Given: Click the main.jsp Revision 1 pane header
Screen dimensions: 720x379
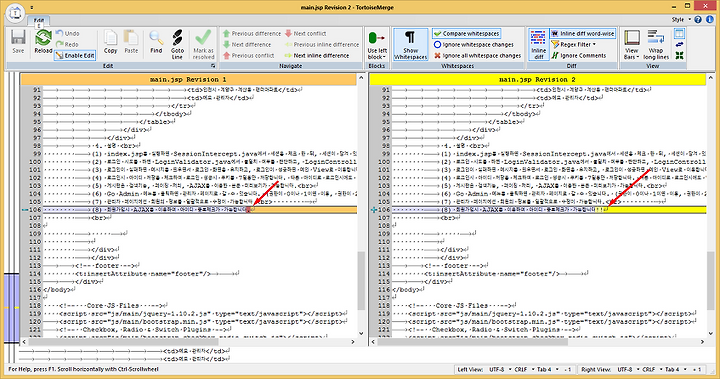Looking at the screenshot, I should (x=188, y=79).
